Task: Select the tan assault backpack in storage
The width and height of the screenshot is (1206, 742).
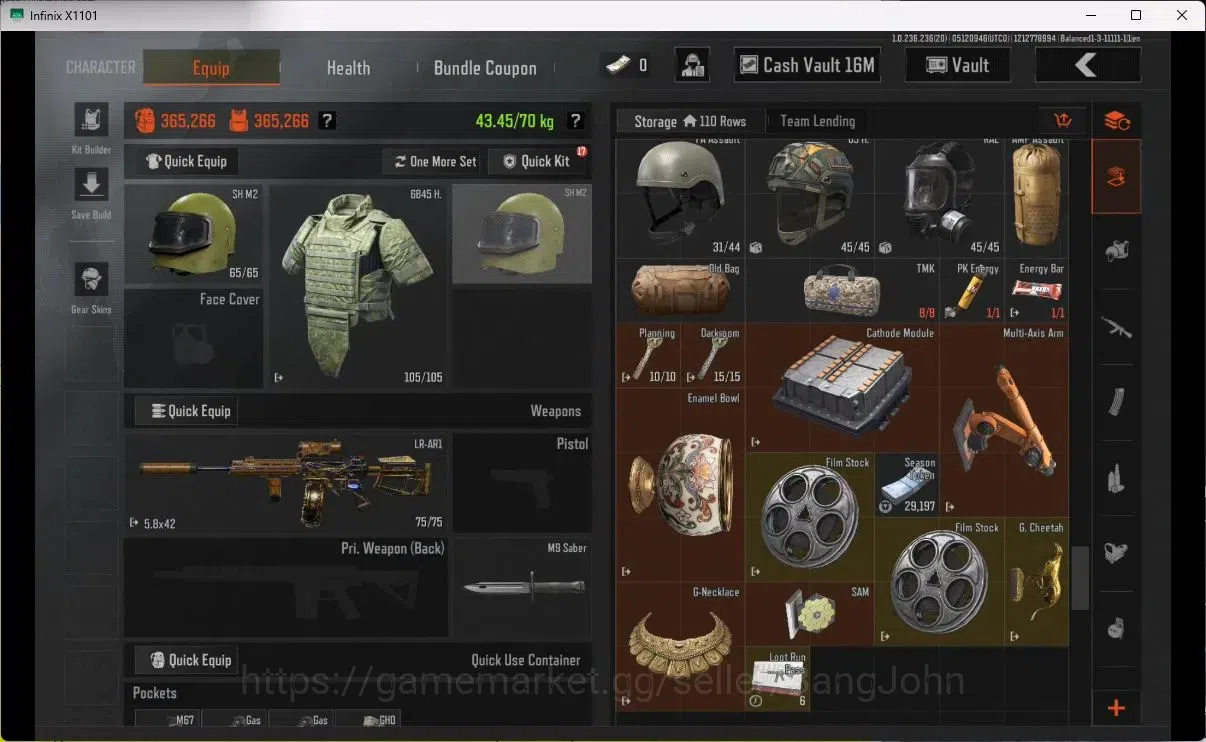Action: point(1036,199)
